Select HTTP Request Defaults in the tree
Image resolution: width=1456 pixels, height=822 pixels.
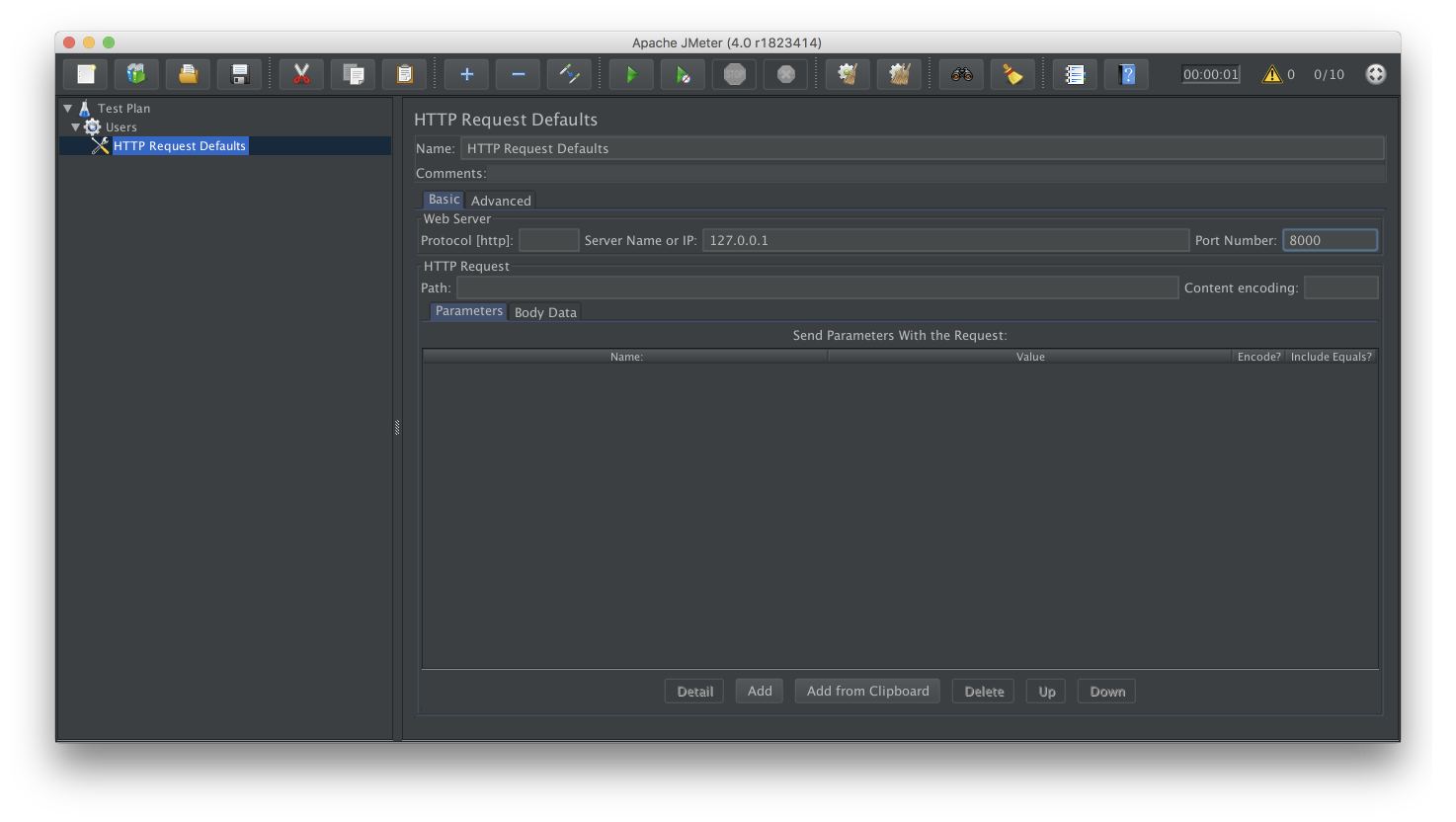180,145
